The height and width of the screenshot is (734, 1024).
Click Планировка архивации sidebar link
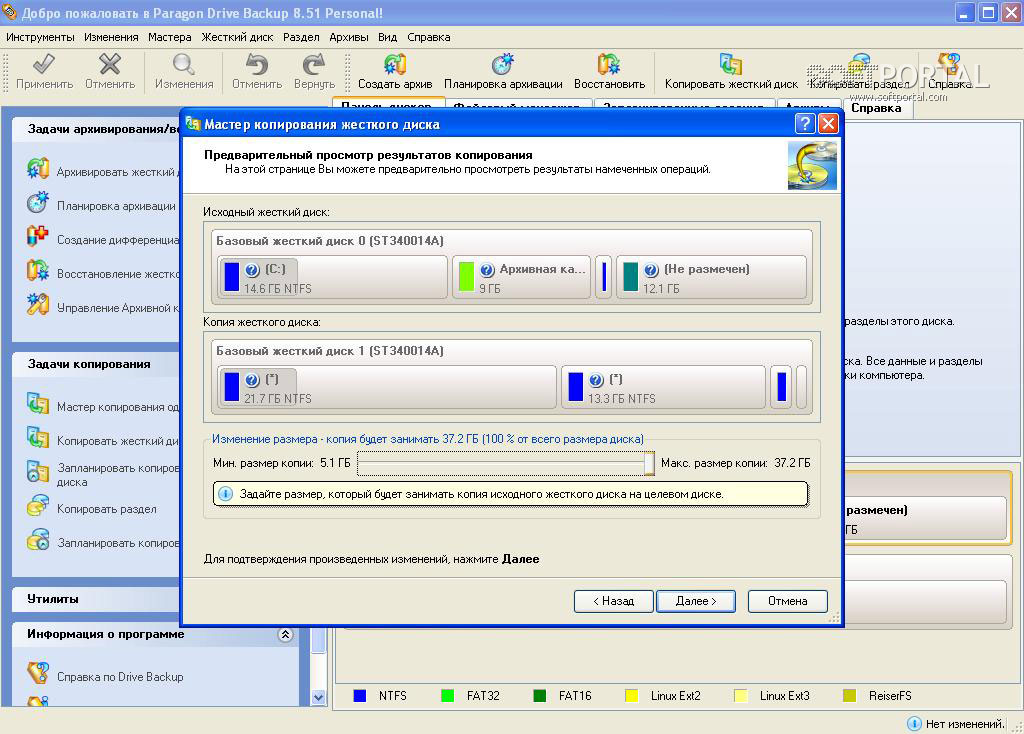[116, 206]
